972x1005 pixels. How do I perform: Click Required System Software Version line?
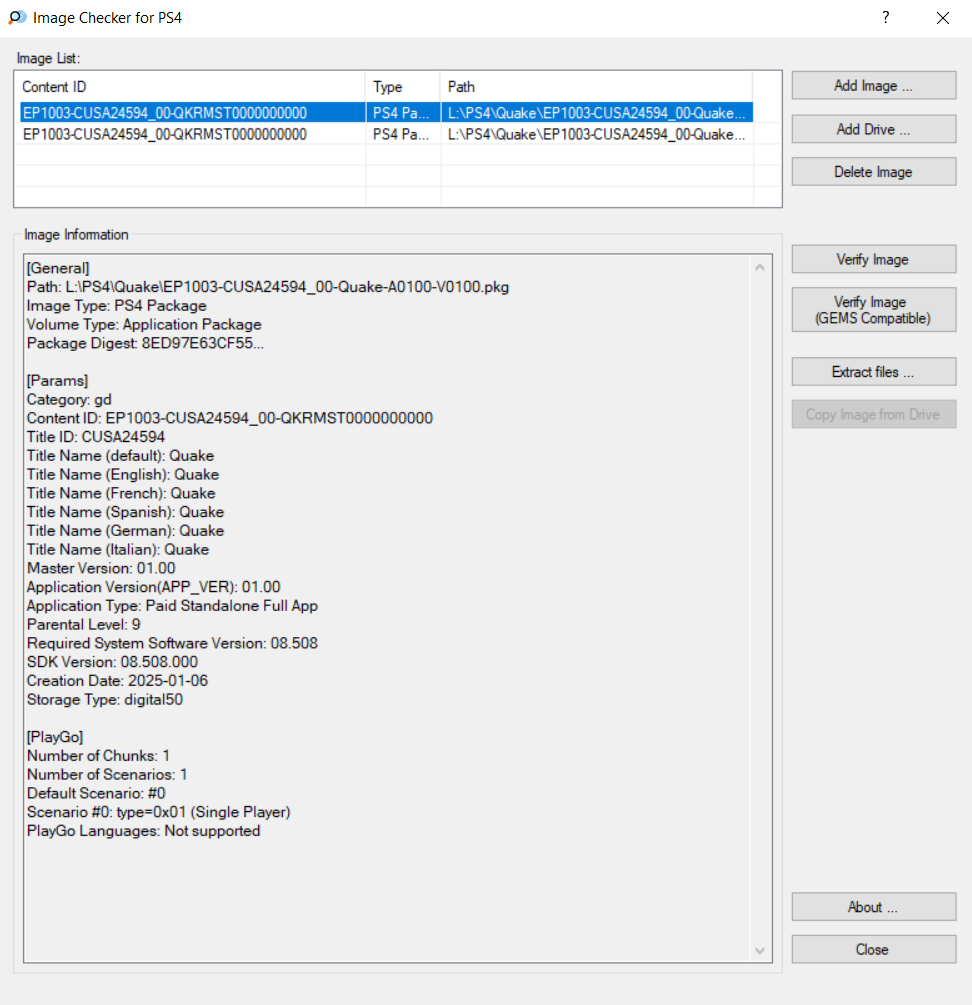pos(172,643)
